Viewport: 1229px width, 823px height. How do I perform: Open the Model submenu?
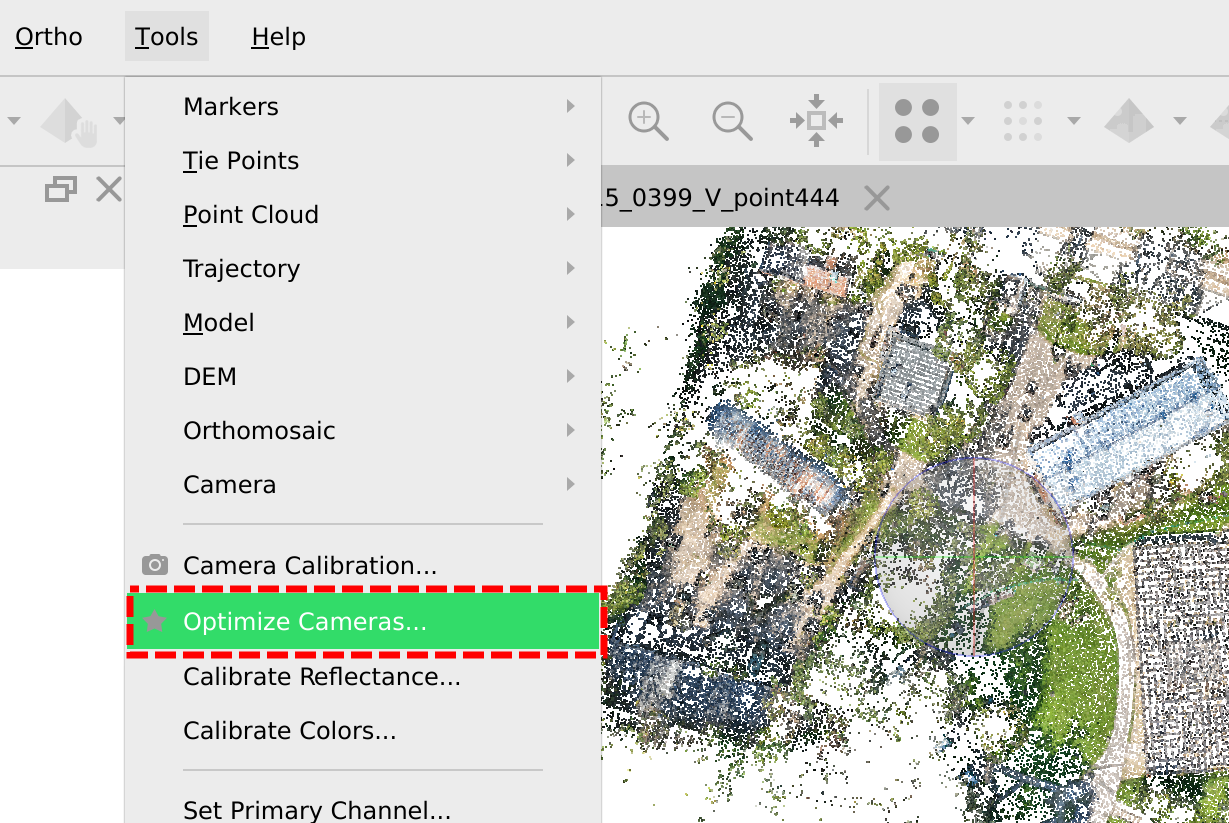point(364,322)
